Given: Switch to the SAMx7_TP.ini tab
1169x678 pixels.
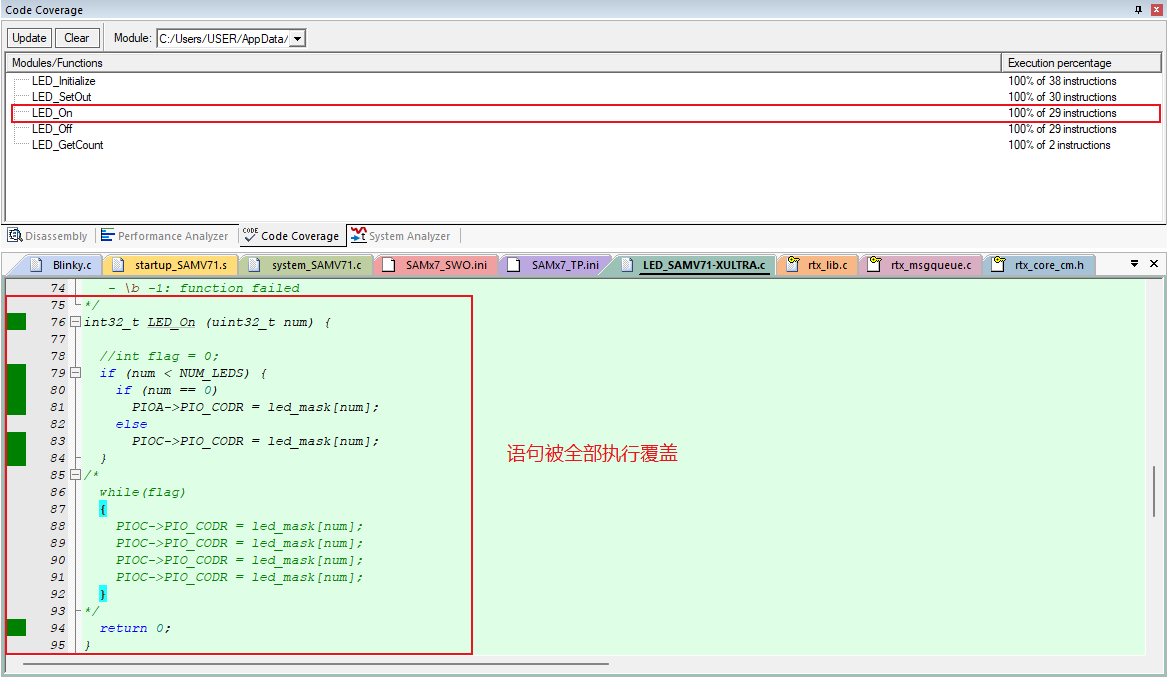Looking at the screenshot, I should tap(565, 265).
